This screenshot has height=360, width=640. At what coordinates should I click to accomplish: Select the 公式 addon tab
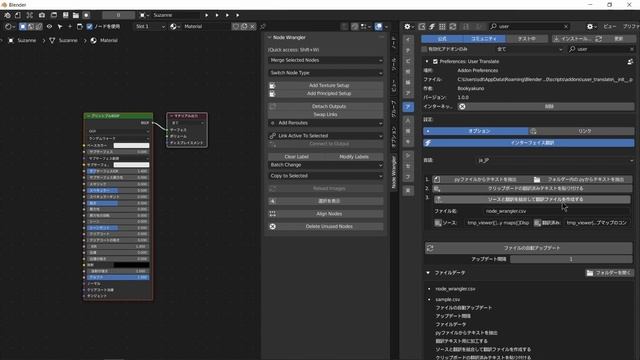pos(442,39)
